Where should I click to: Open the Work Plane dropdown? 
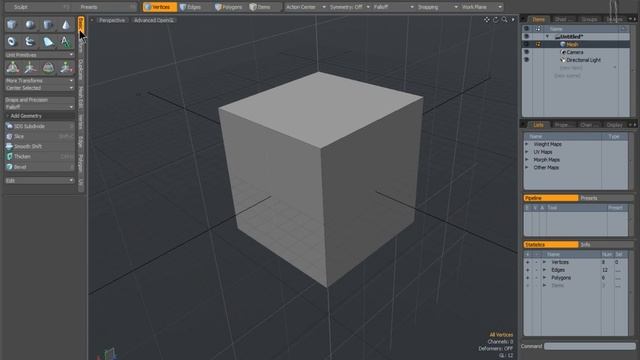(x=482, y=7)
